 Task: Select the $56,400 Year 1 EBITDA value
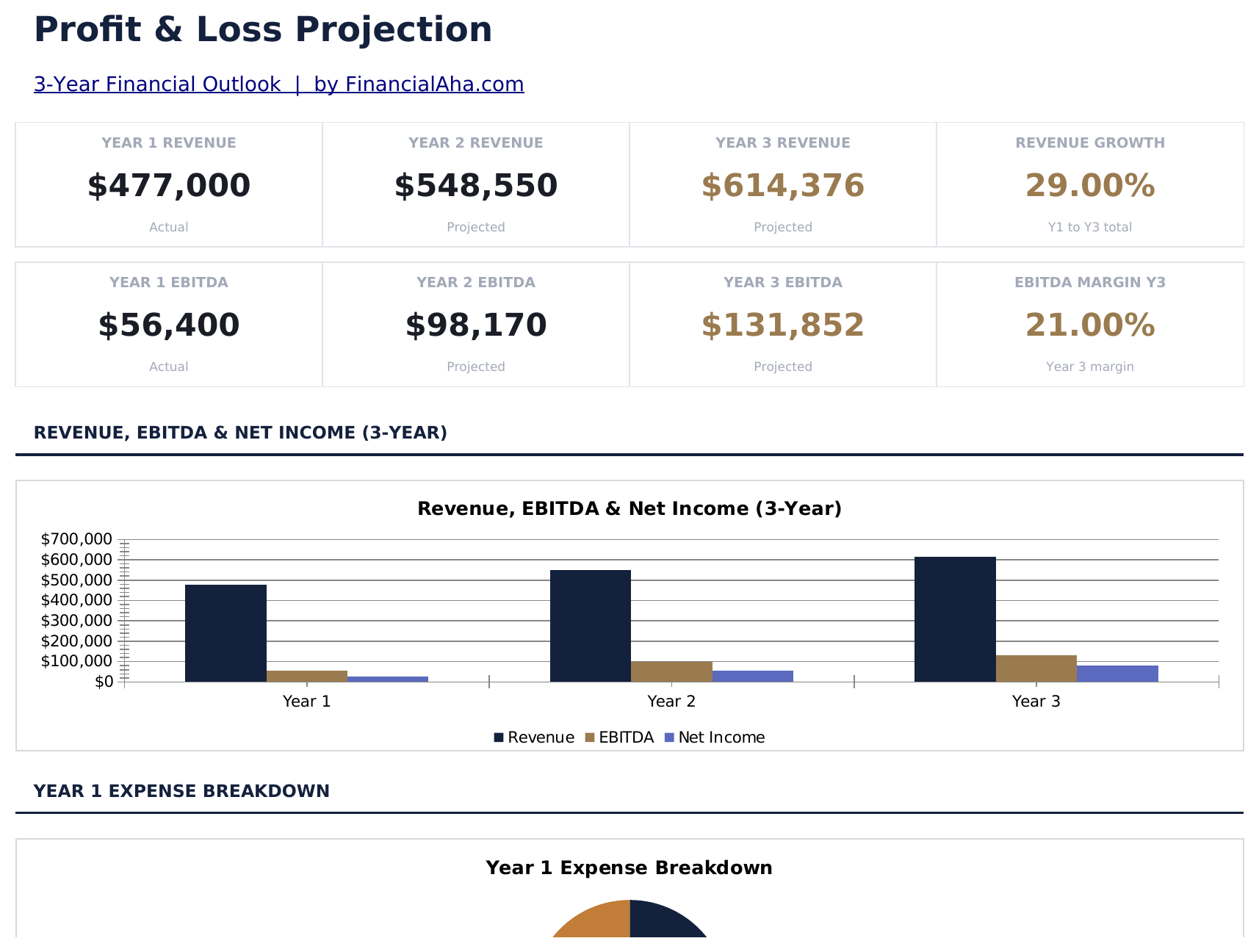[169, 325]
